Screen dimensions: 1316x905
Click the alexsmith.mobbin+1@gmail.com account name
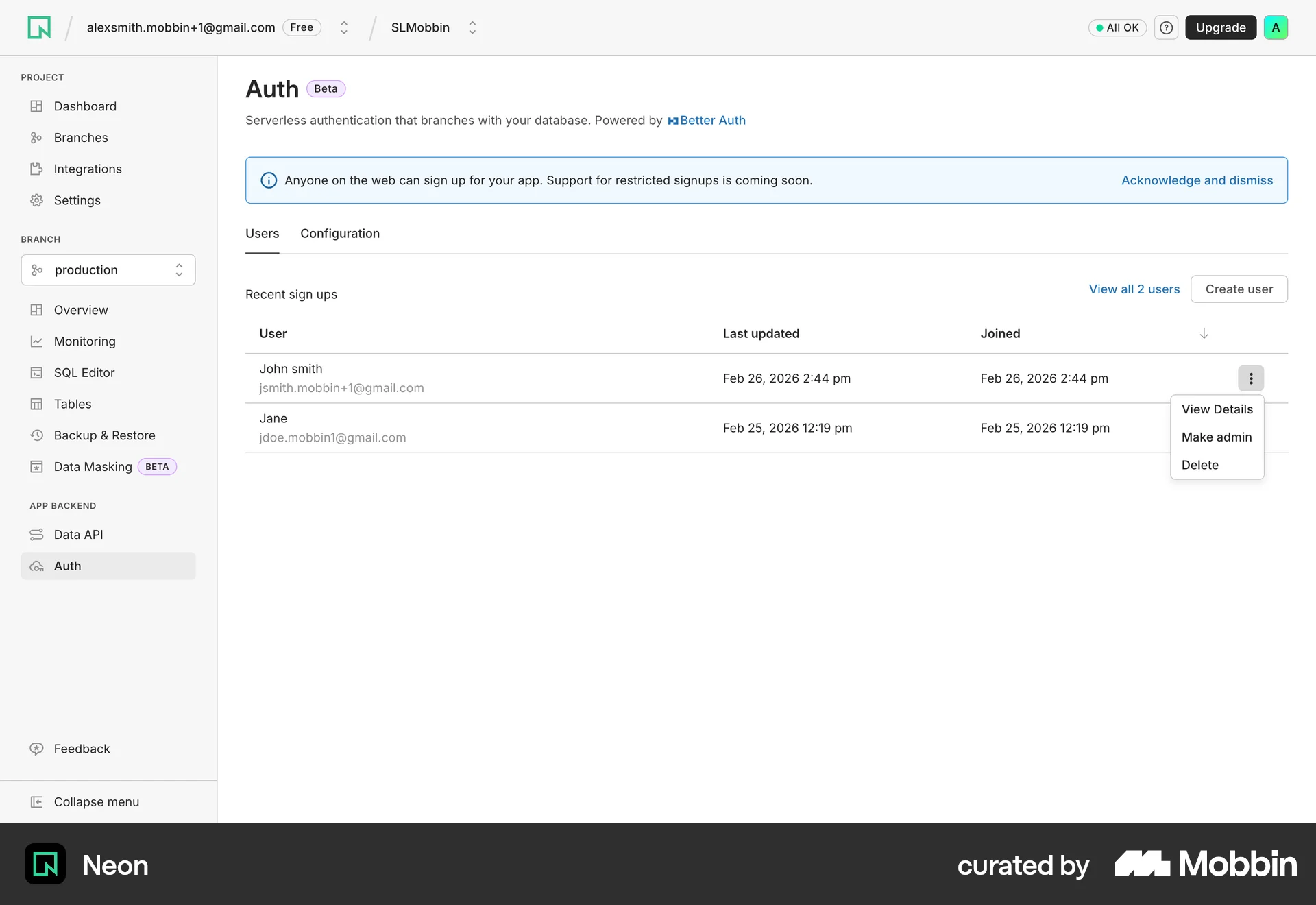point(181,27)
